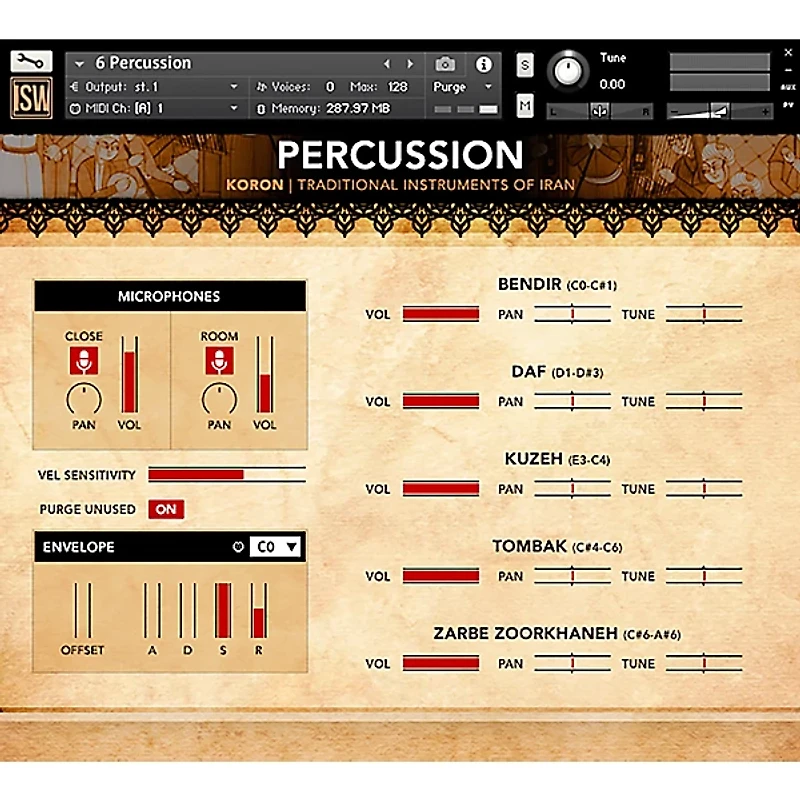Go to previous instrument arrow
The height and width of the screenshot is (800, 800).
click(x=387, y=64)
